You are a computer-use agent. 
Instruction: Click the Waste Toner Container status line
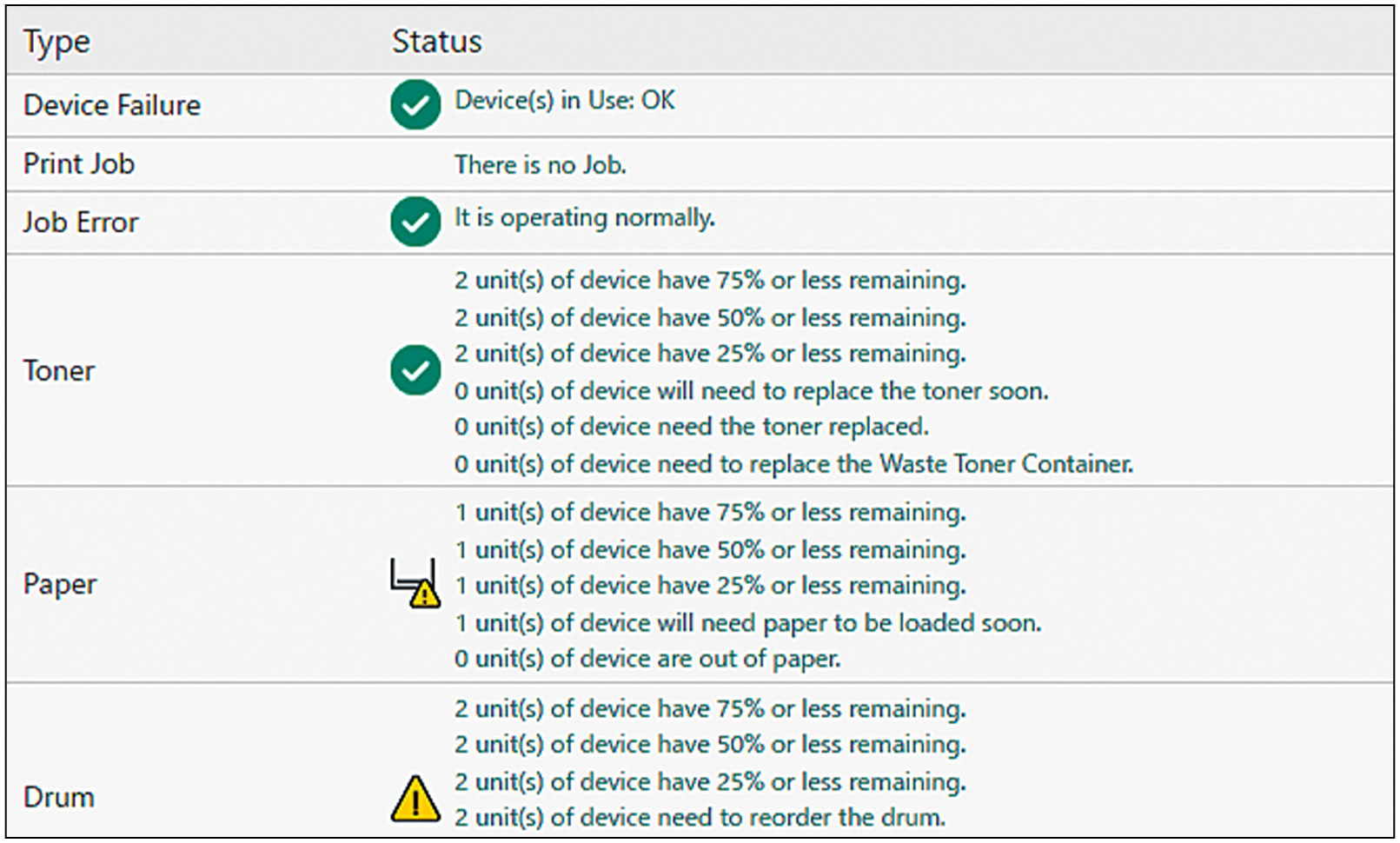click(793, 464)
